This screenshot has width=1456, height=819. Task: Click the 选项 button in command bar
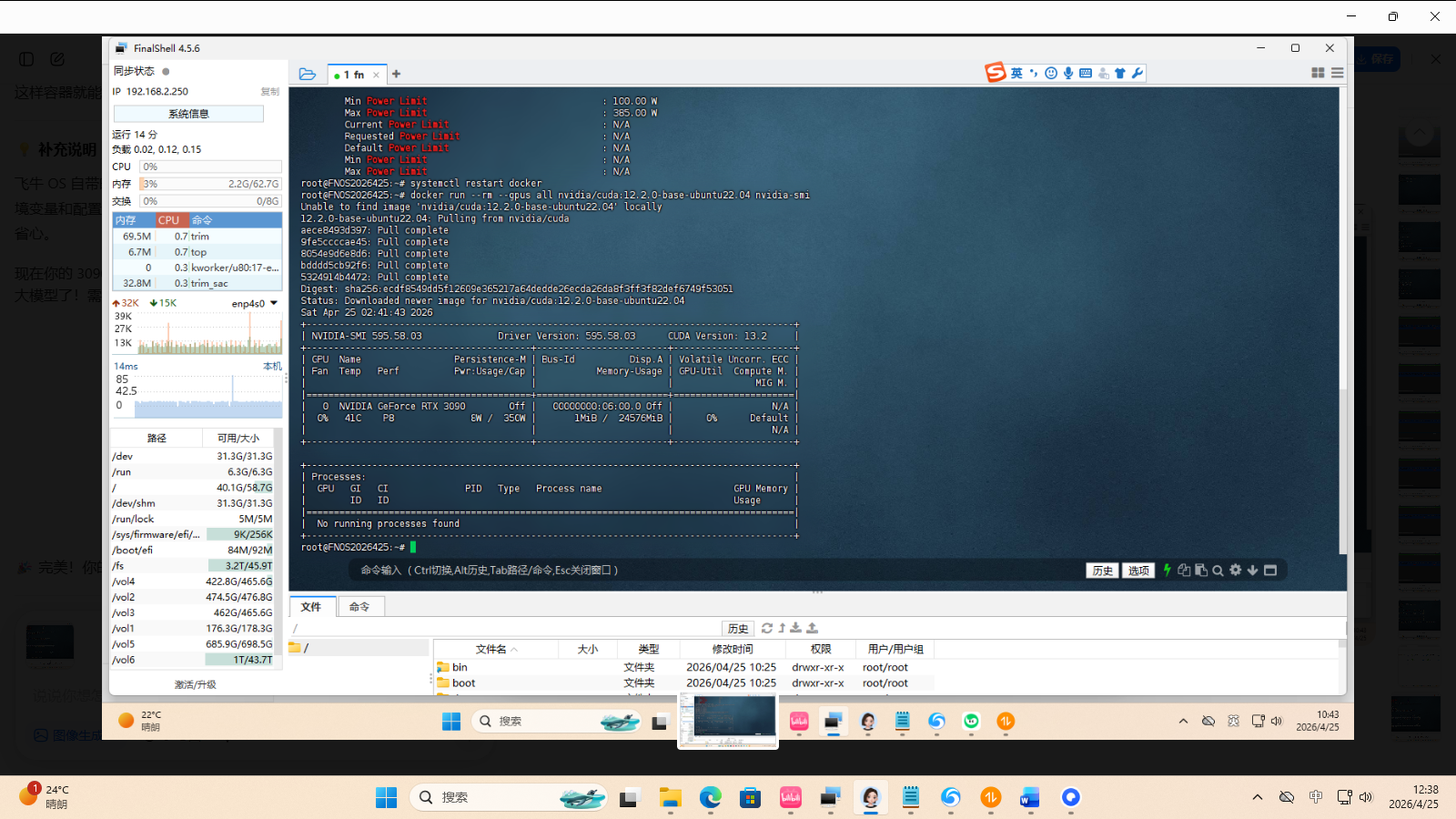click(1138, 571)
